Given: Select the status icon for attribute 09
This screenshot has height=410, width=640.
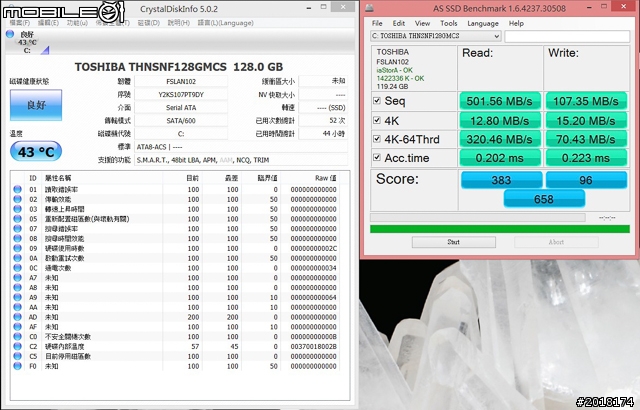Looking at the screenshot, I should [x=17, y=248].
